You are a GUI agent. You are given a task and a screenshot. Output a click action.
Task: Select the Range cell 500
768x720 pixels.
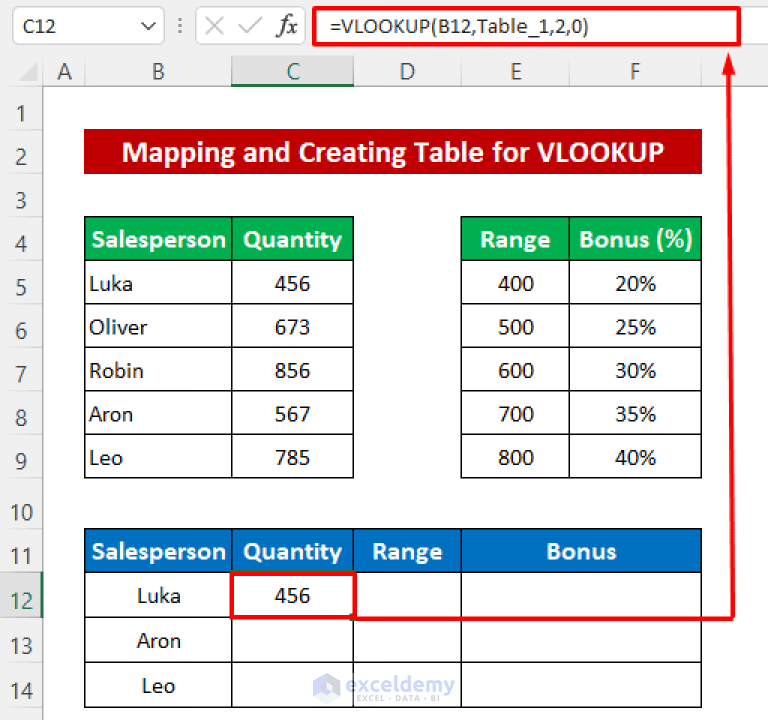(515, 326)
